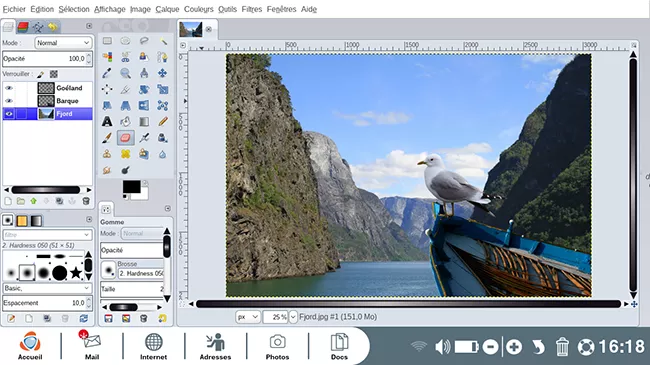Image resolution: width=650 pixels, height=365 pixels.
Task: Select the star brush thumbnail
Action: pos(76,273)
